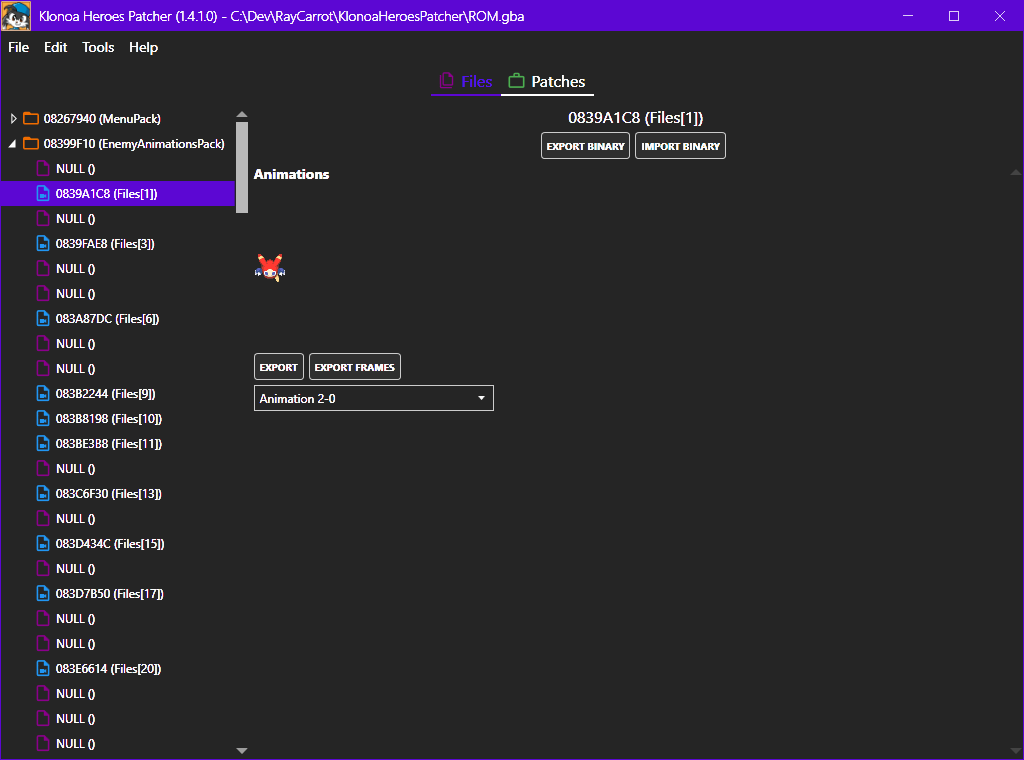Click the Export Binary button
1024x760 pixels.
click(x=585, y=146)
